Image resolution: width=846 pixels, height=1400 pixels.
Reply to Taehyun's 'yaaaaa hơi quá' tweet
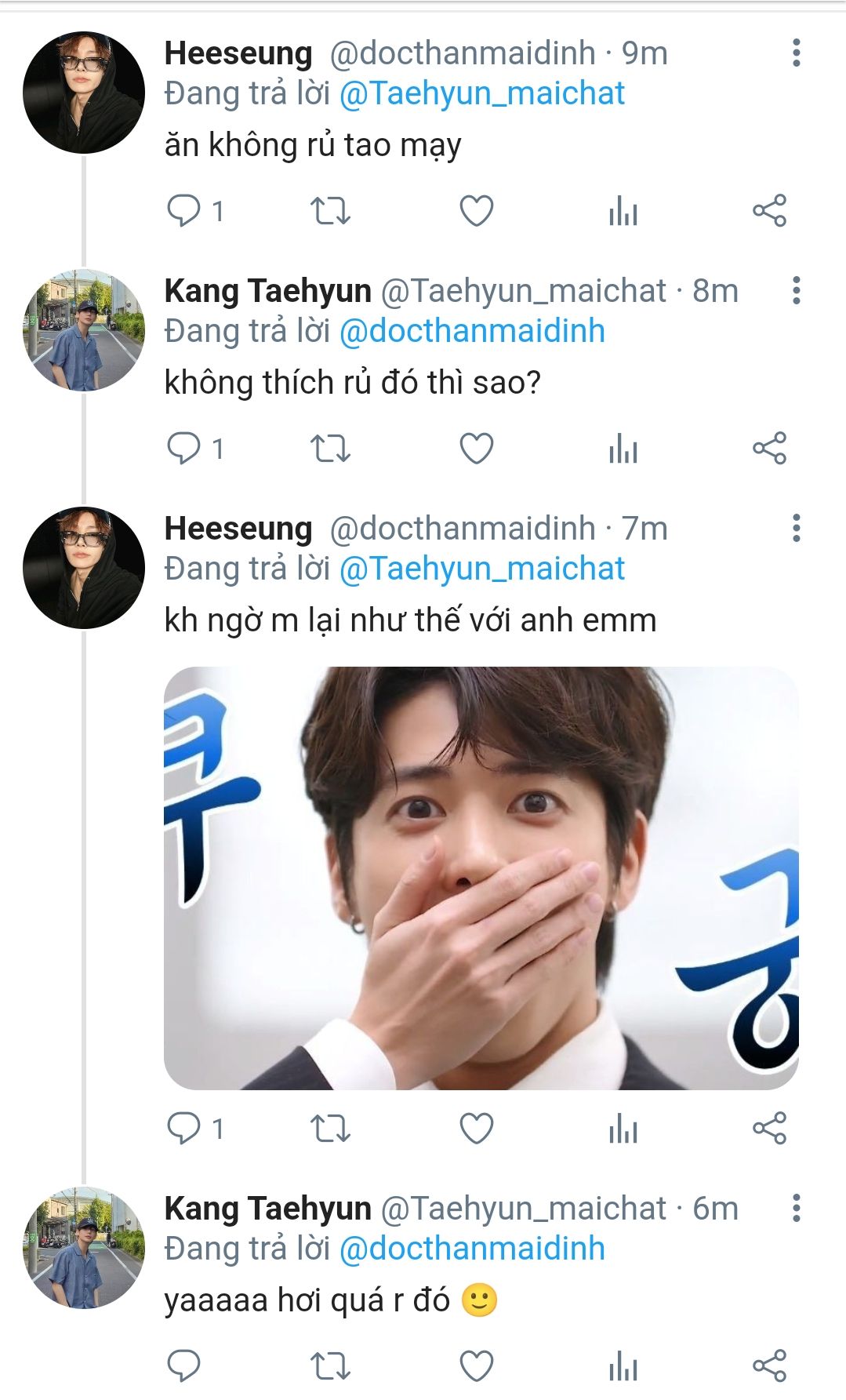[184, 1366]
